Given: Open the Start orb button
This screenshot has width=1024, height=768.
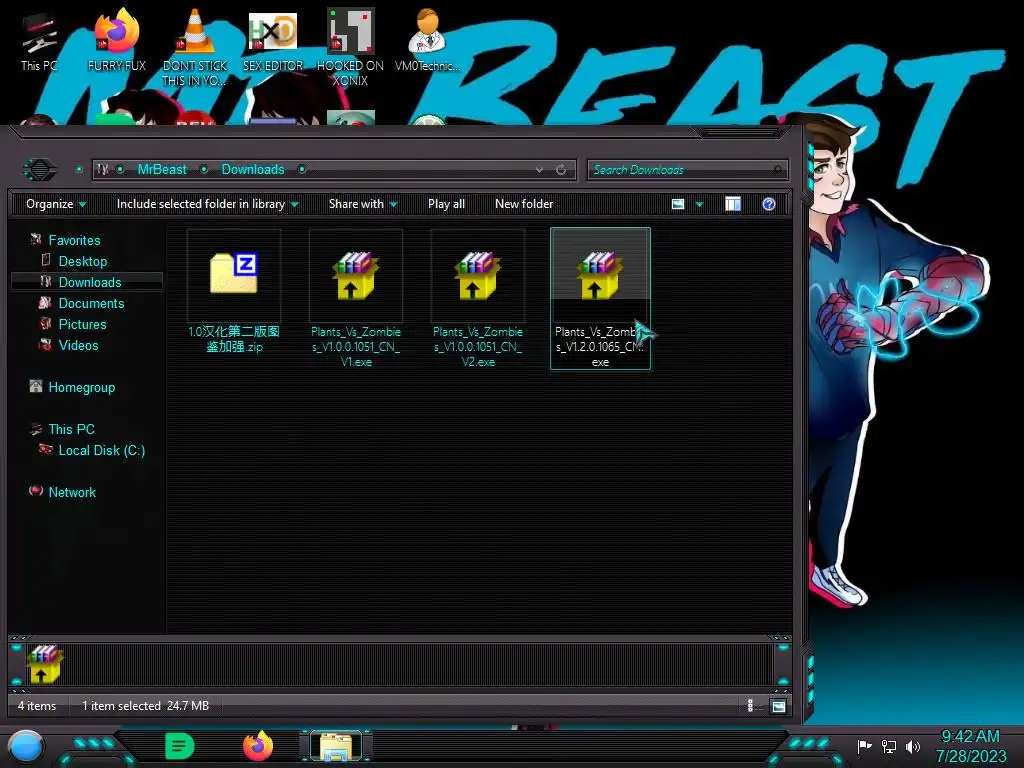Looking at the screenshot, I should click(x=26, y=747).
